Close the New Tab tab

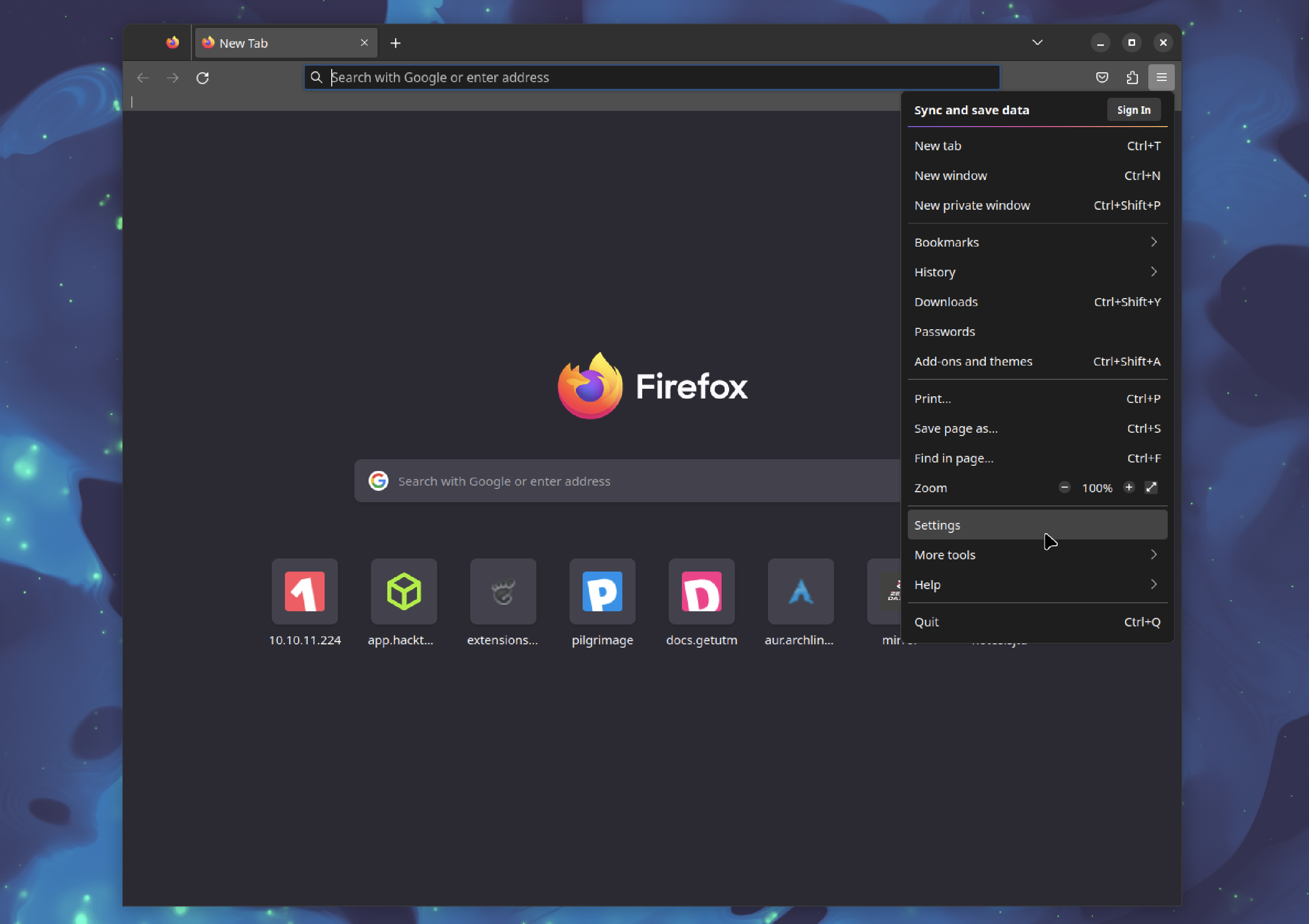(x=364, y=43)
